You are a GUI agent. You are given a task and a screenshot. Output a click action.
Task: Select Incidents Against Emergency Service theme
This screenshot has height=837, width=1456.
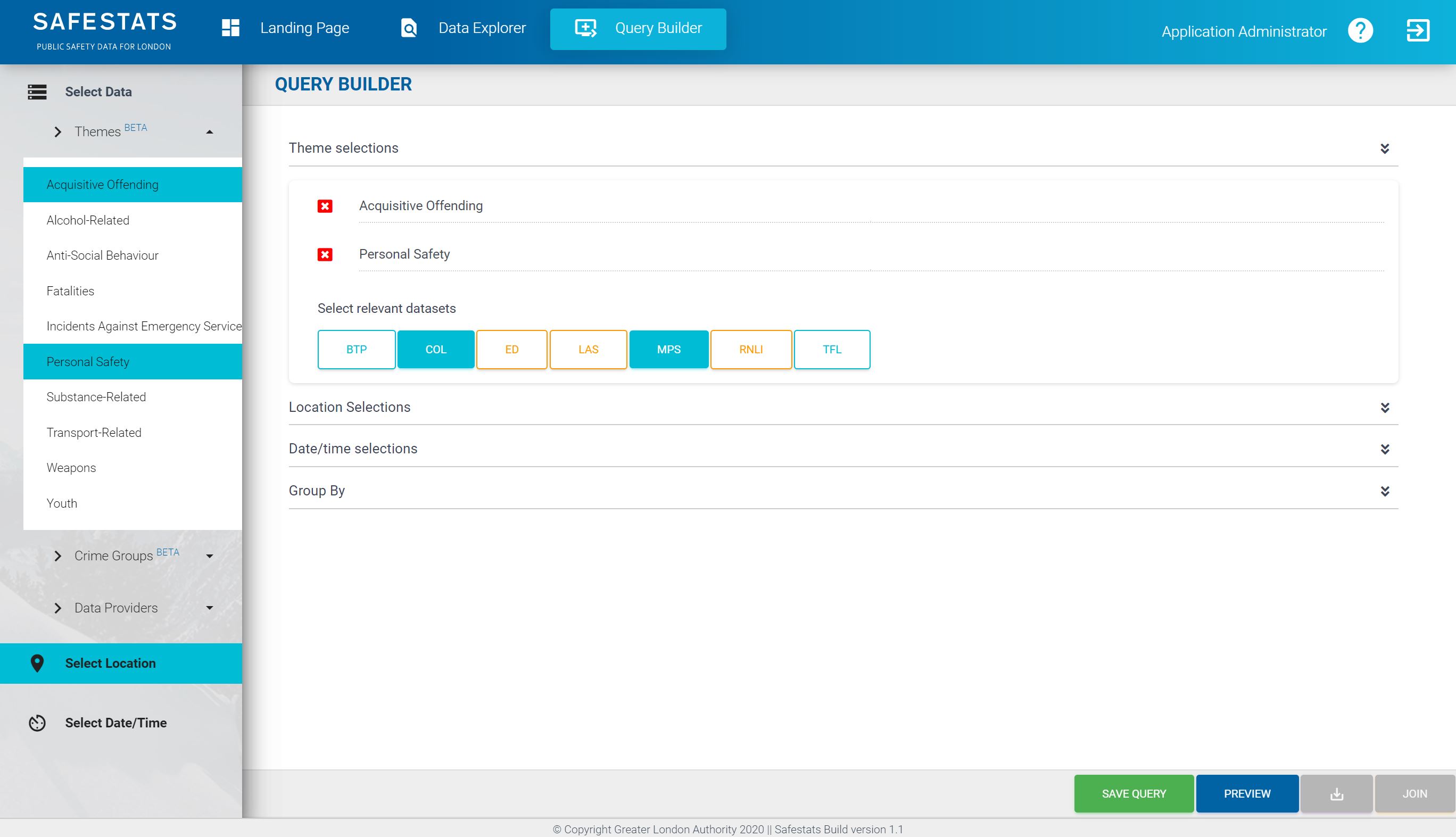coord(132,326)
